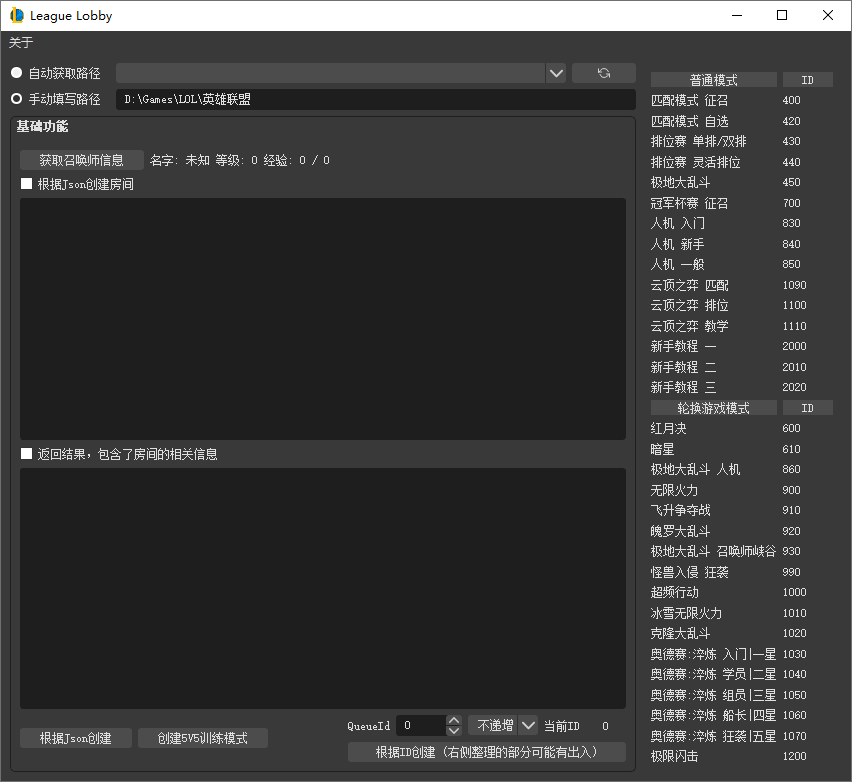
Task: Toggle the 返回结果 checkbox
Action: click(x=27, y=454)
